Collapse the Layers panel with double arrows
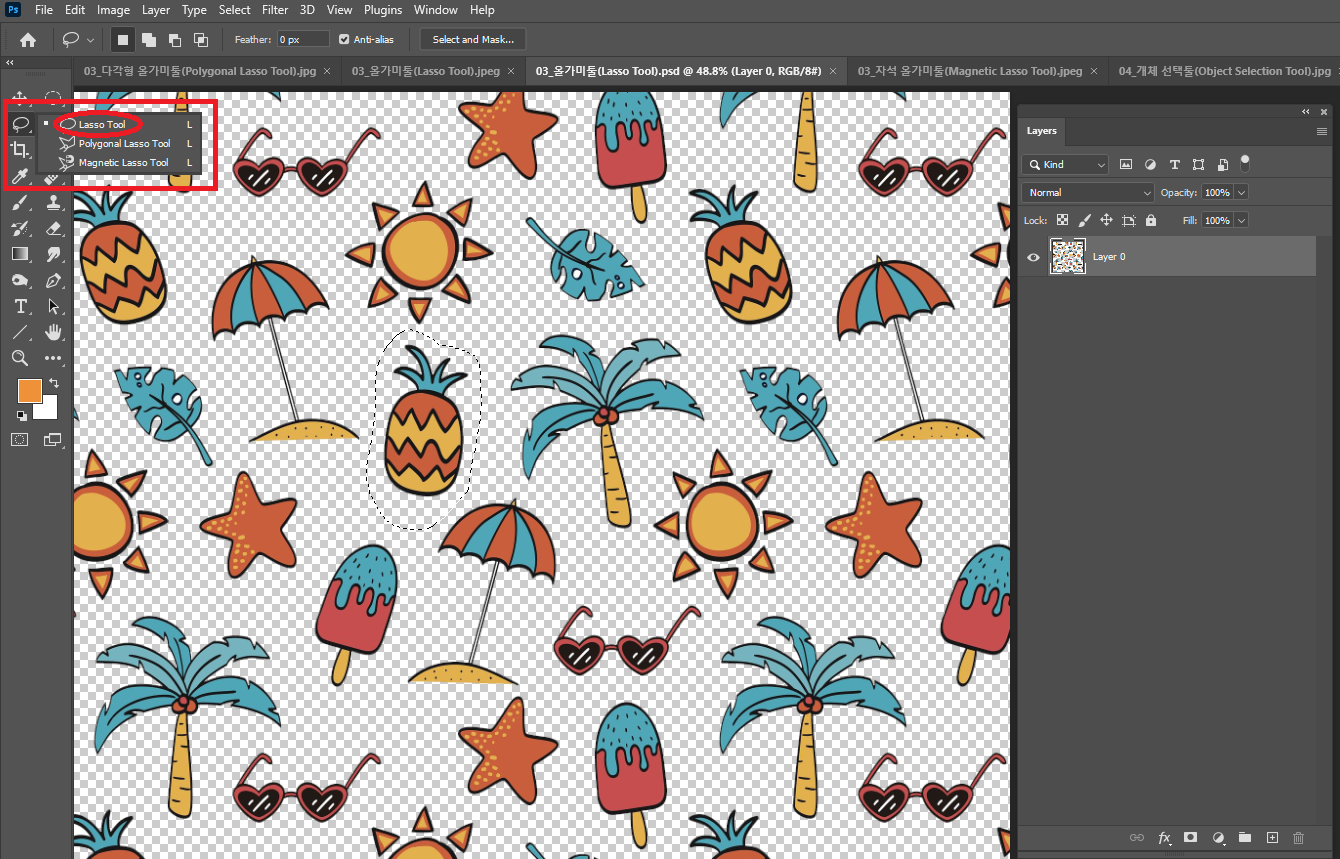Screen dimensions: 1340x859 1307,112
